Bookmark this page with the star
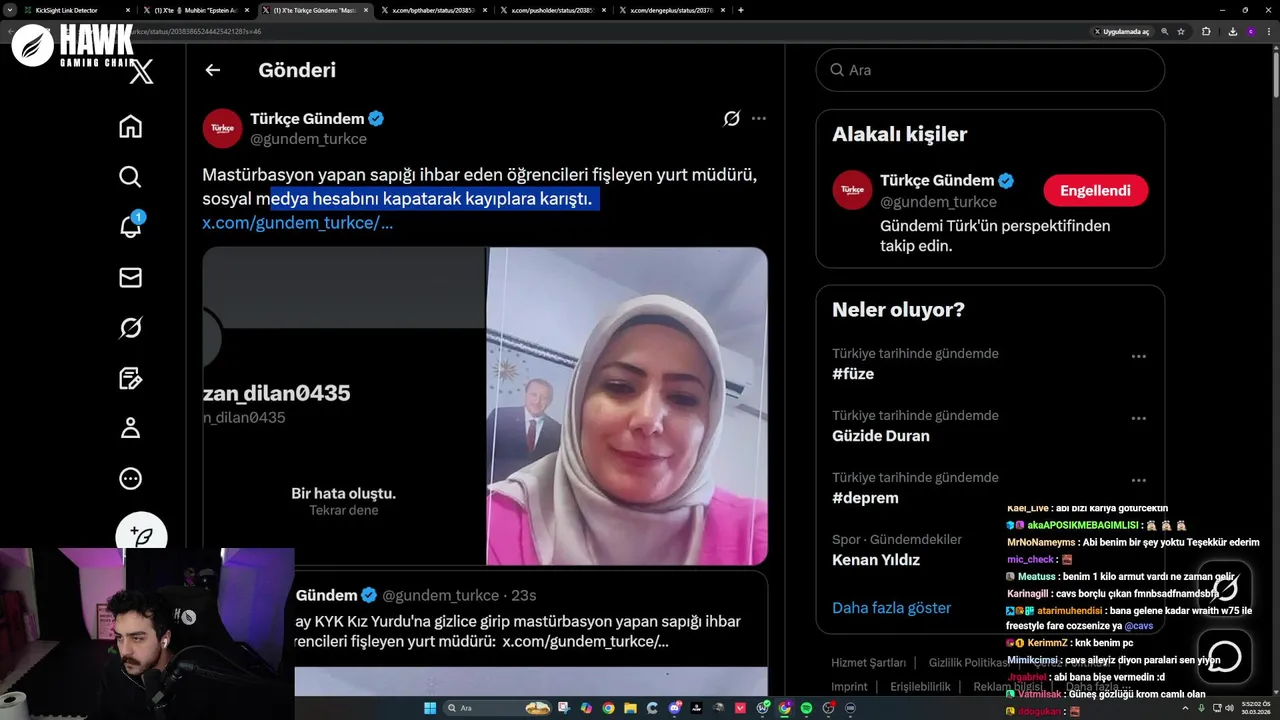This screenshot has height=720, width=1280. coord(1181,32)
